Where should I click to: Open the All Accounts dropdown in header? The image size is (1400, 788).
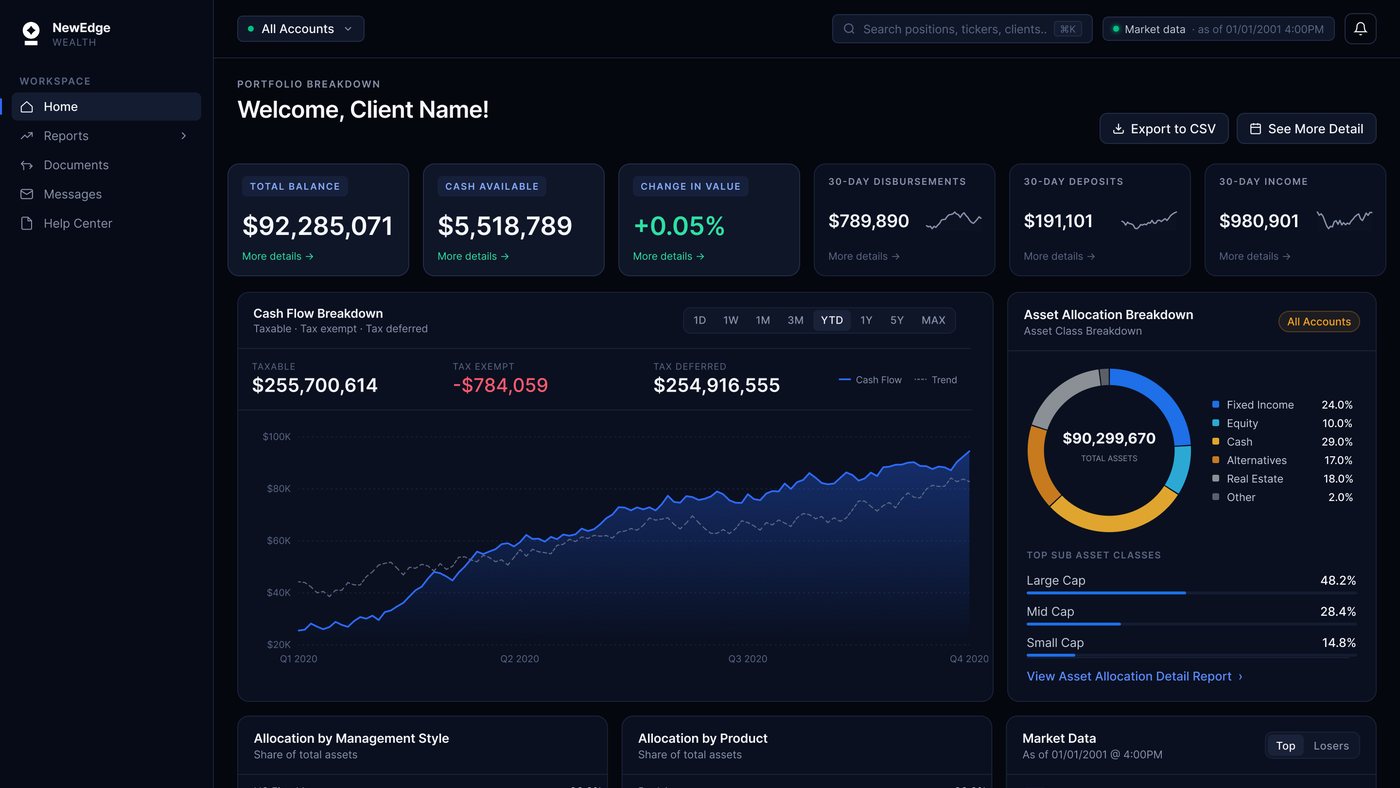click(300, 29)
